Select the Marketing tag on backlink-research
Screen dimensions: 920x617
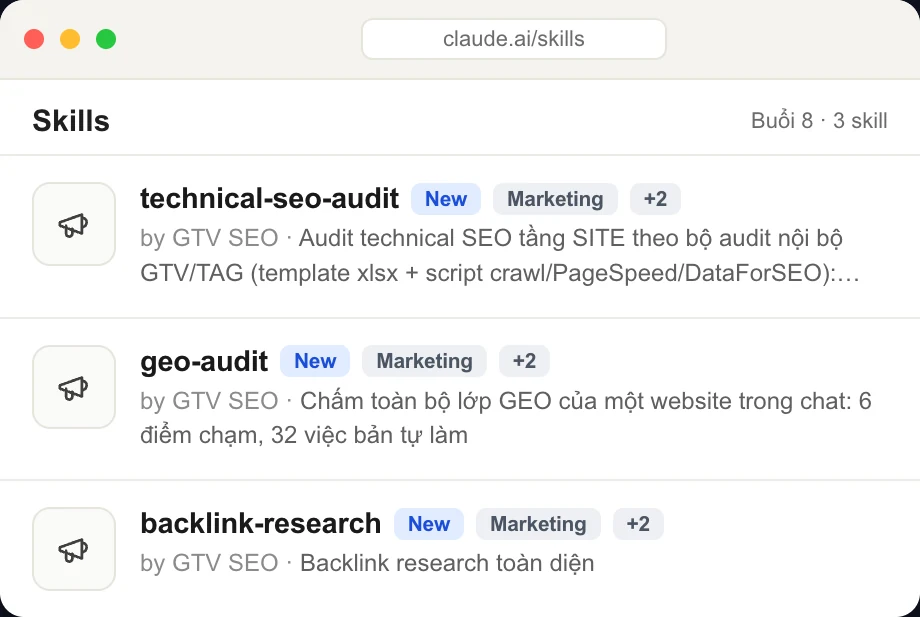tap(538, 524)
